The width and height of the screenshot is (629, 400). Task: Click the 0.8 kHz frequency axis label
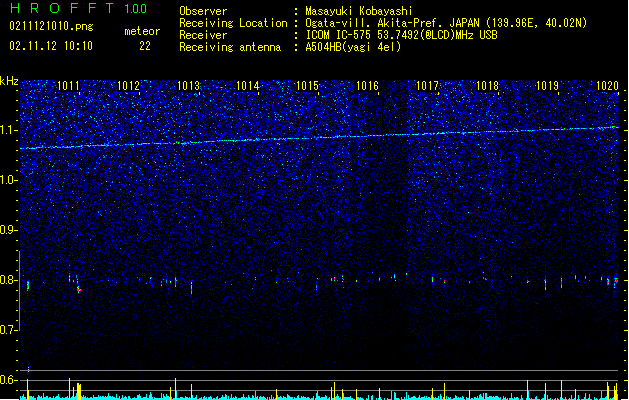9,280
